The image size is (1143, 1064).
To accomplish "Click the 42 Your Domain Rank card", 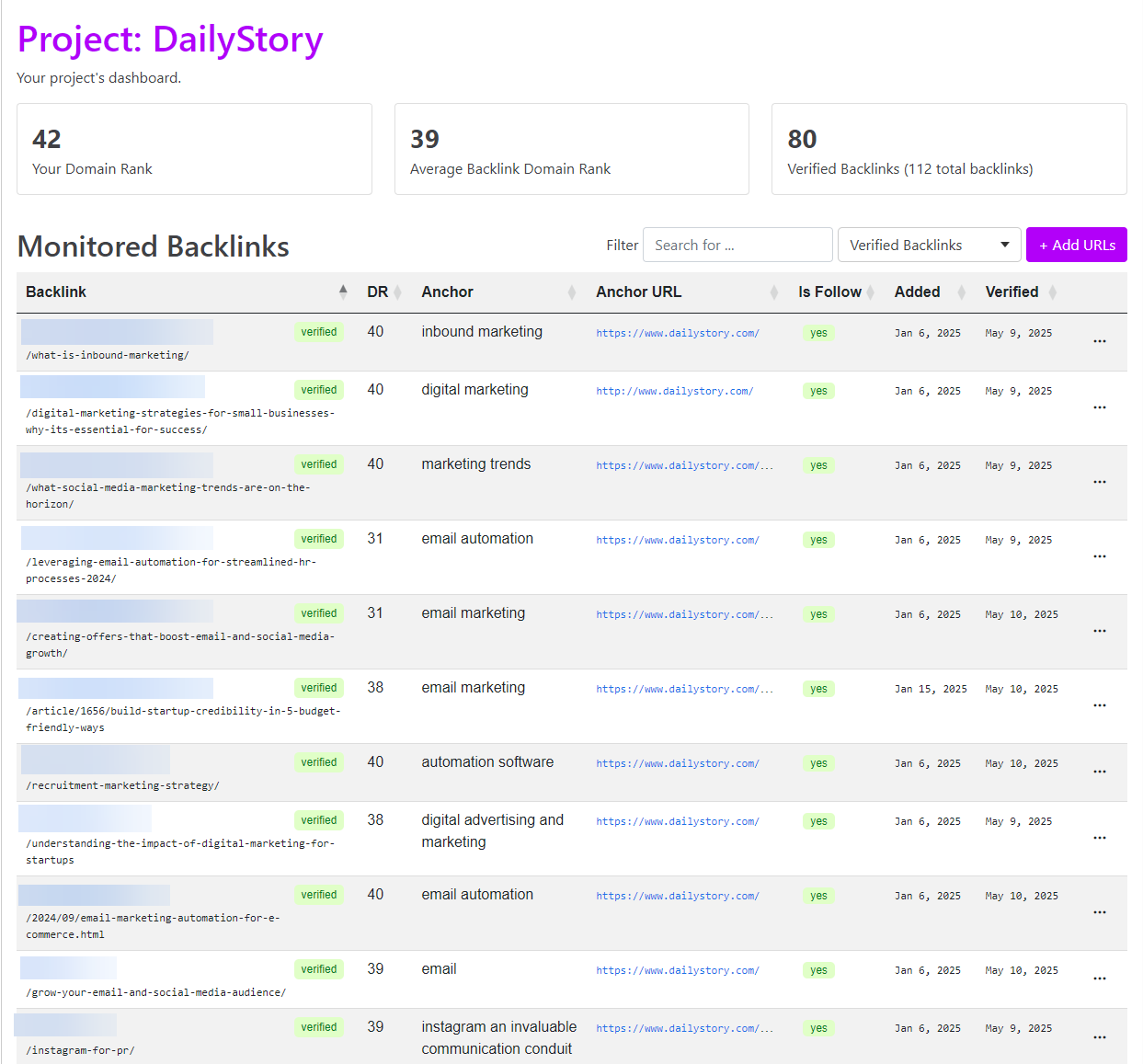I will pos(194,149).
